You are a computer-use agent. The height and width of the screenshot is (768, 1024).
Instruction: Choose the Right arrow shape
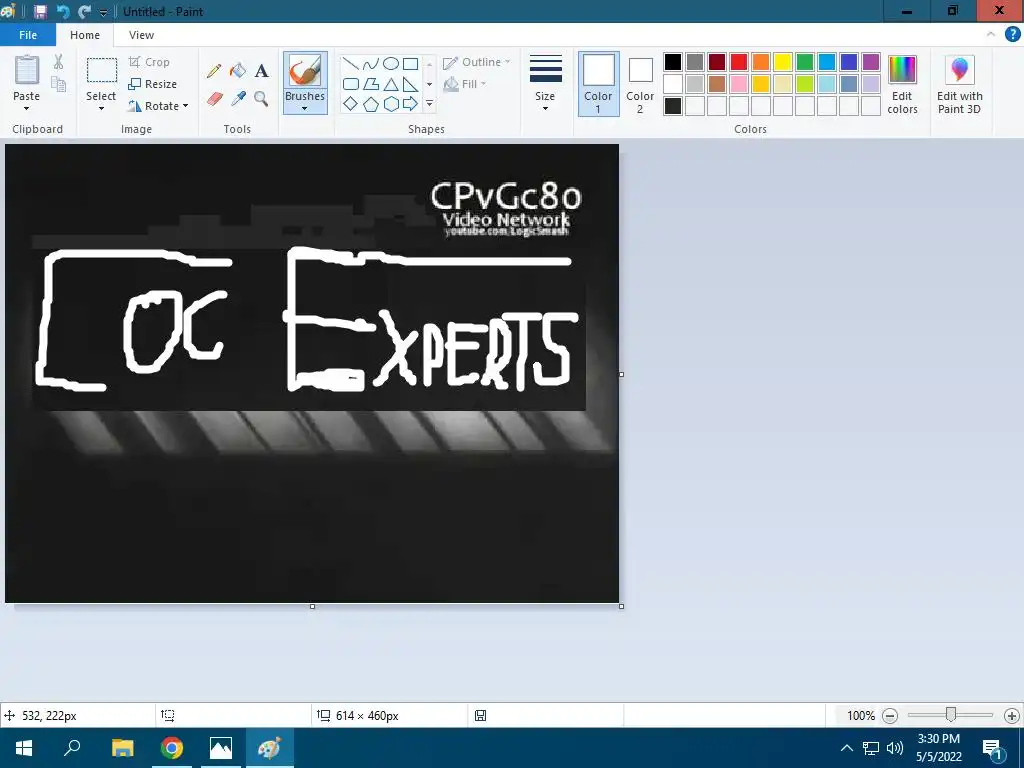click(x=410, y=104)
